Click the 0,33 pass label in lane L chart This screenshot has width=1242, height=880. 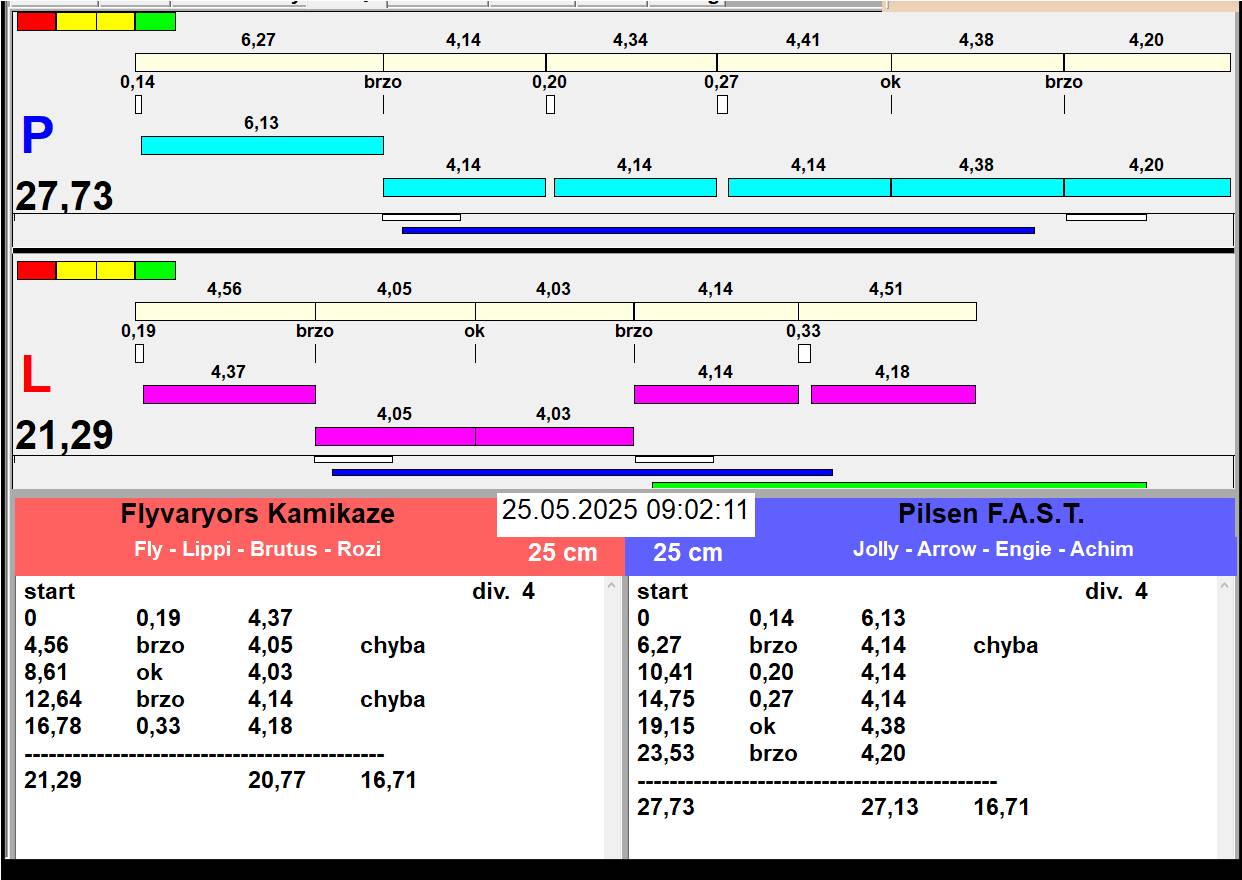[803, 331]
